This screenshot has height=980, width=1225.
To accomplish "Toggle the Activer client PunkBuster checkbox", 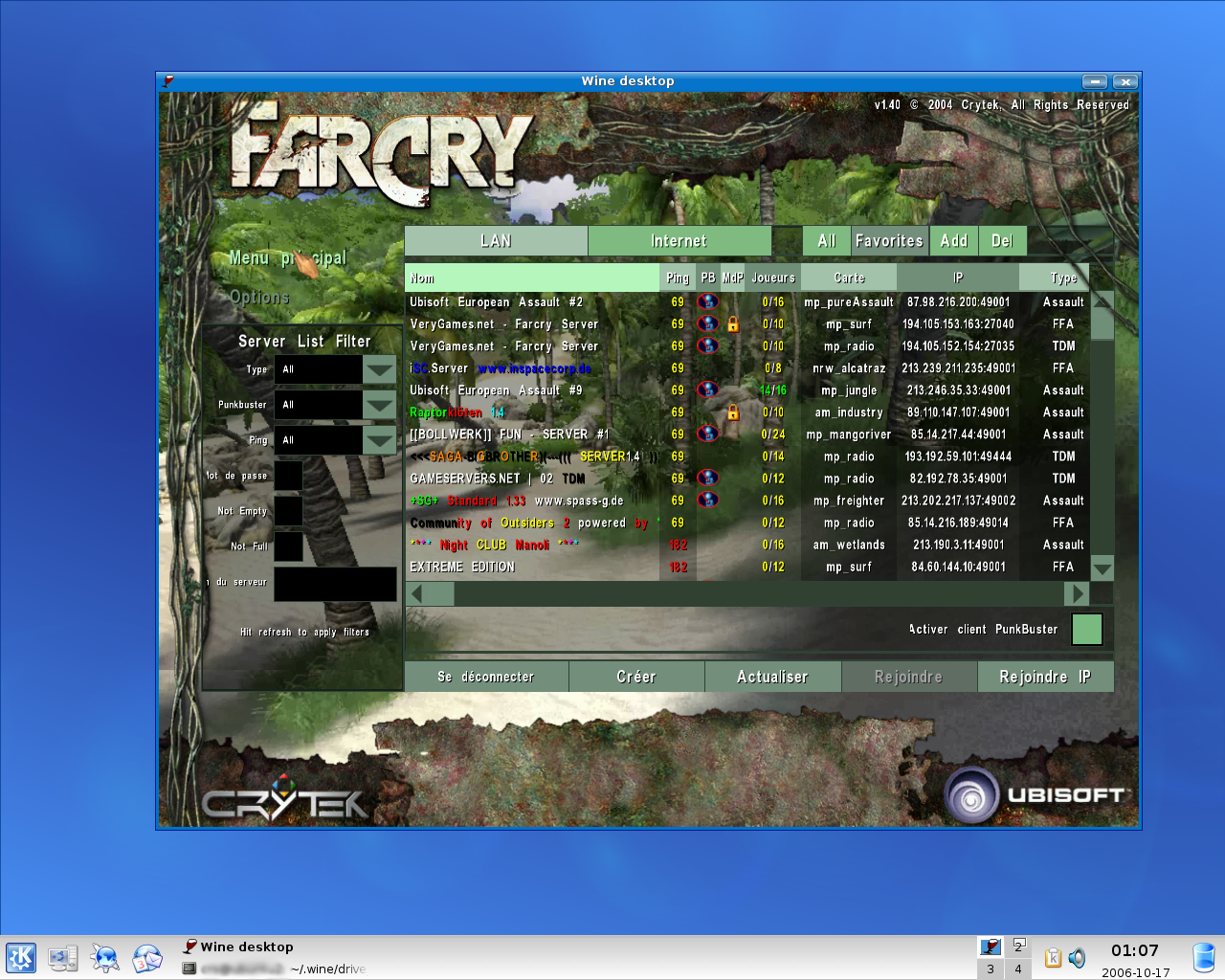I will coord(1087,629).
